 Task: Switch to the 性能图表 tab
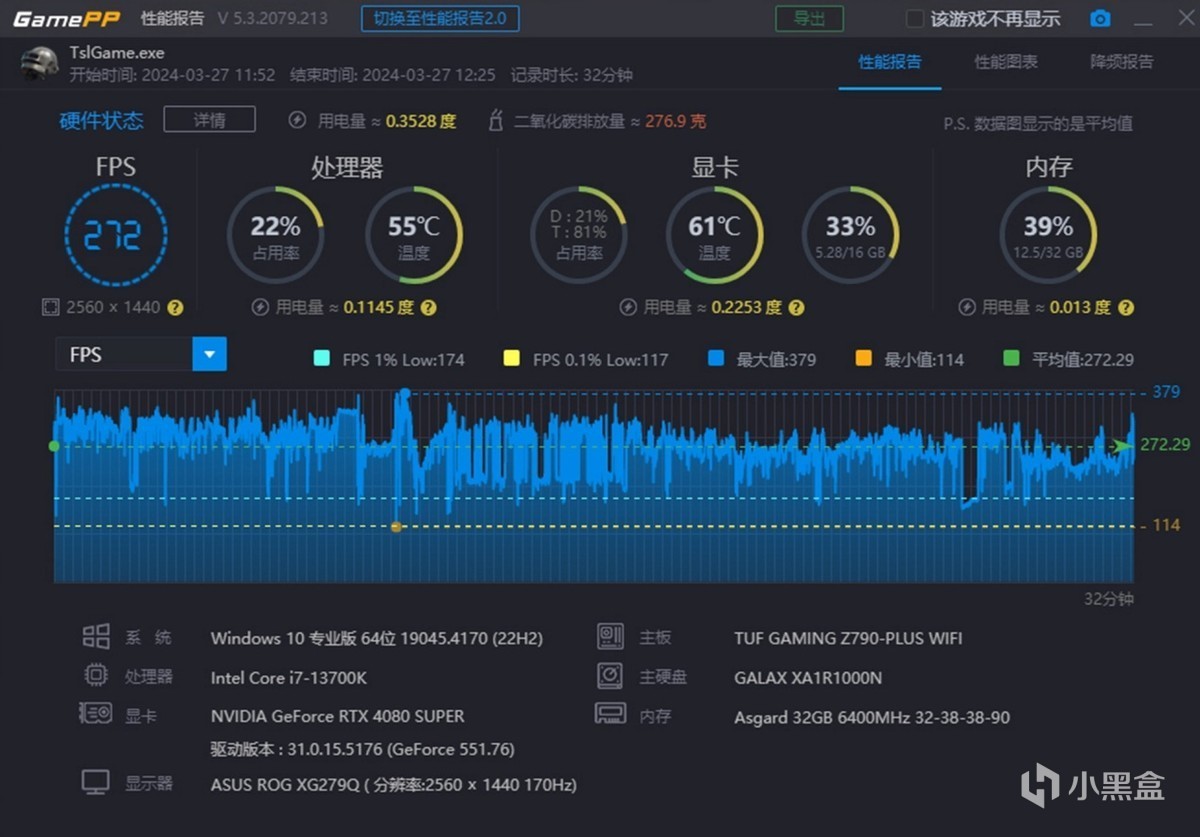1006,62
